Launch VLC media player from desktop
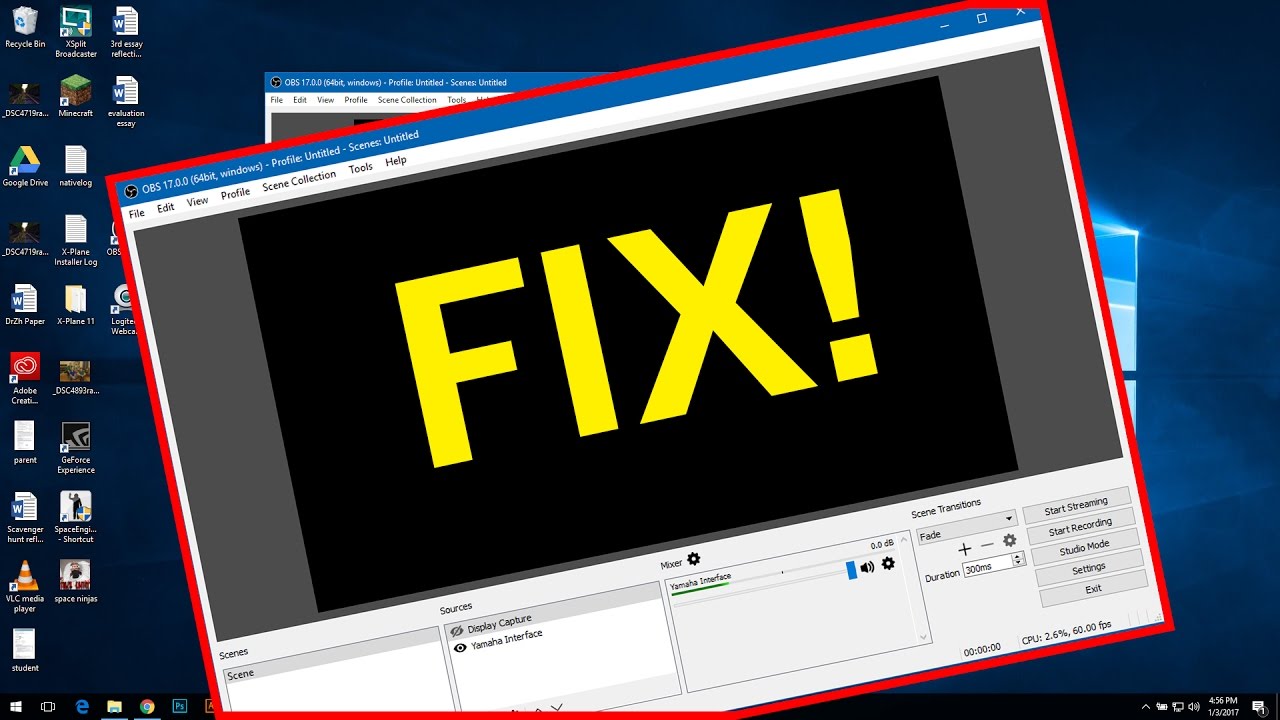Viewport: 1280px width, 720px height. point(25,586)
